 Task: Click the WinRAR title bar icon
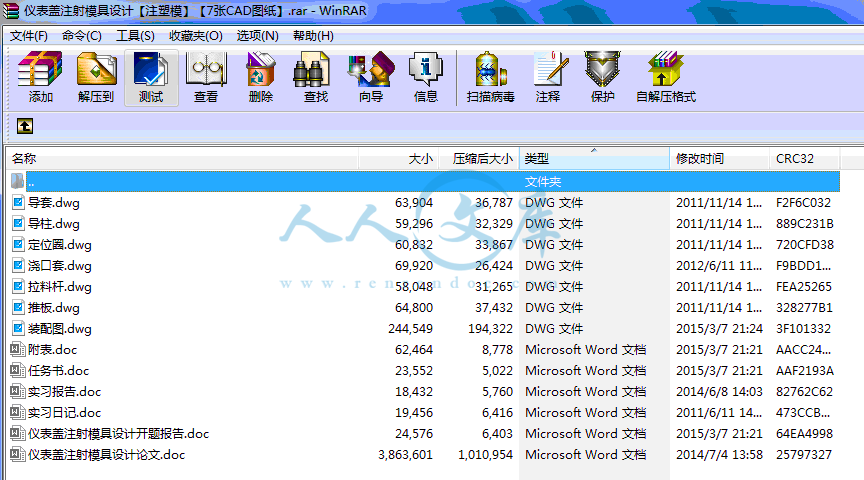pos(10,10)
